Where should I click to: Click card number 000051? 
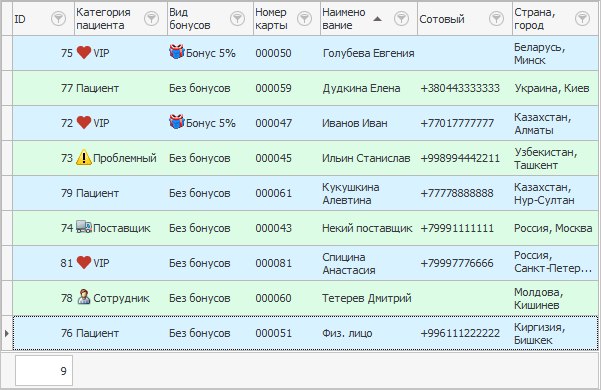click(273, 333)
